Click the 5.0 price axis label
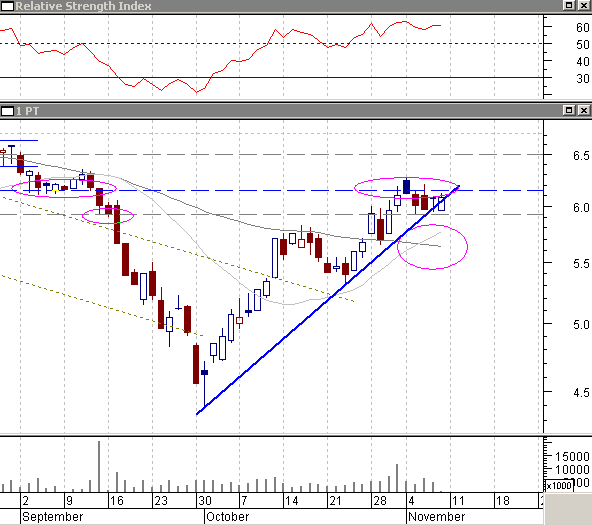592x525 pixels. (581, 325)
